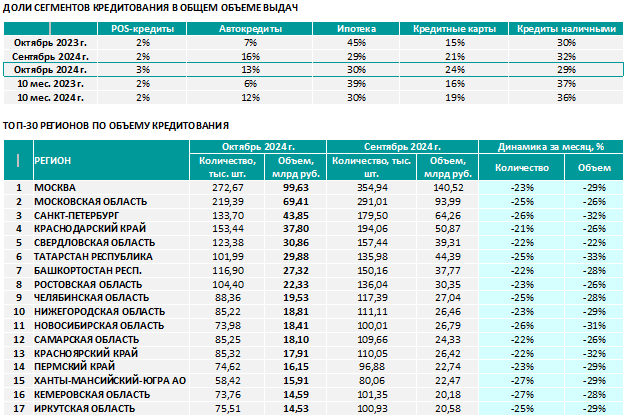Click the ИРКУТСКАЯ ОБЛАСТЬ region cell
The image size is (626, 417).
[111, 409]
